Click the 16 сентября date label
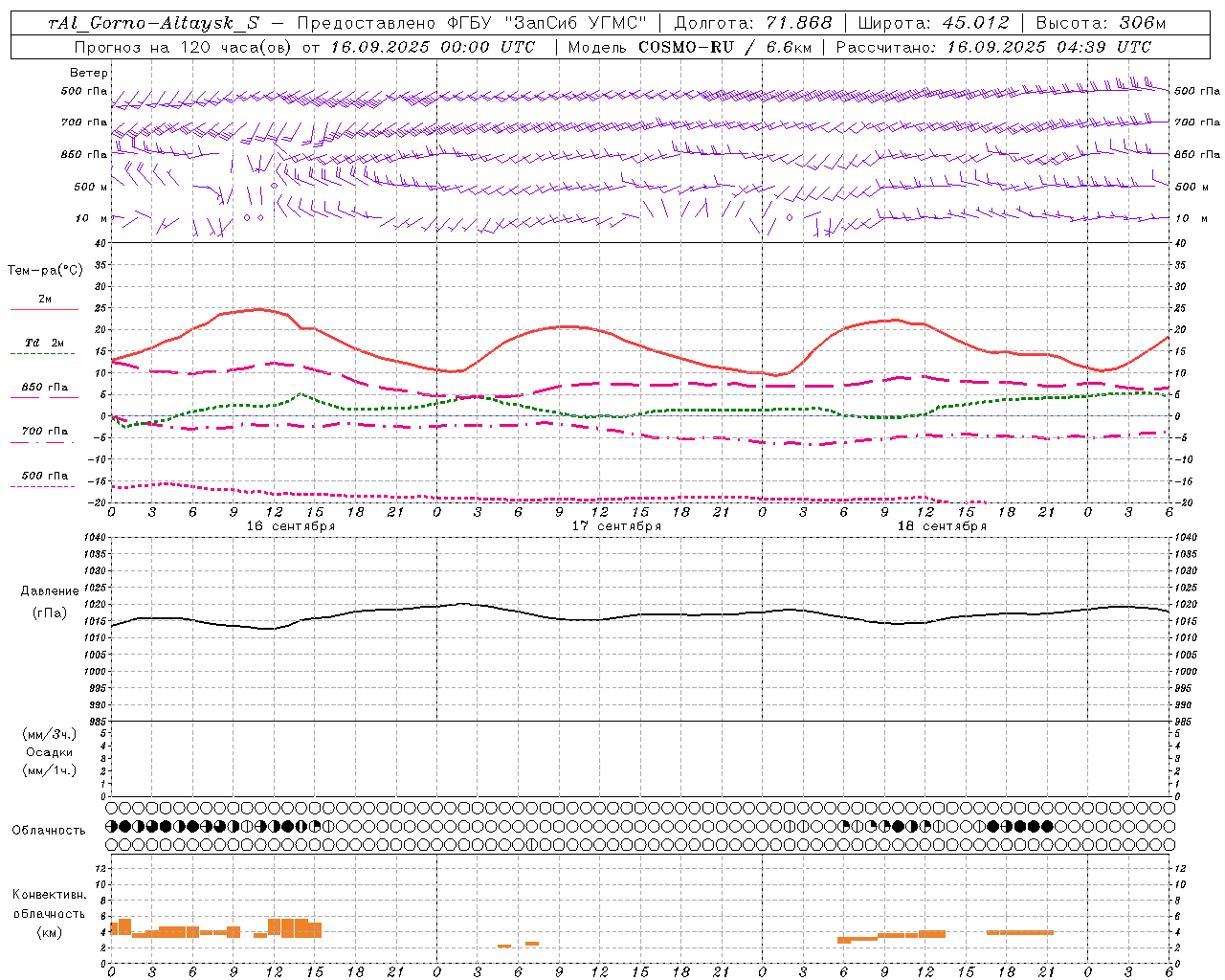The height and width of the screenshot is (980, 1225). point(290,526)
